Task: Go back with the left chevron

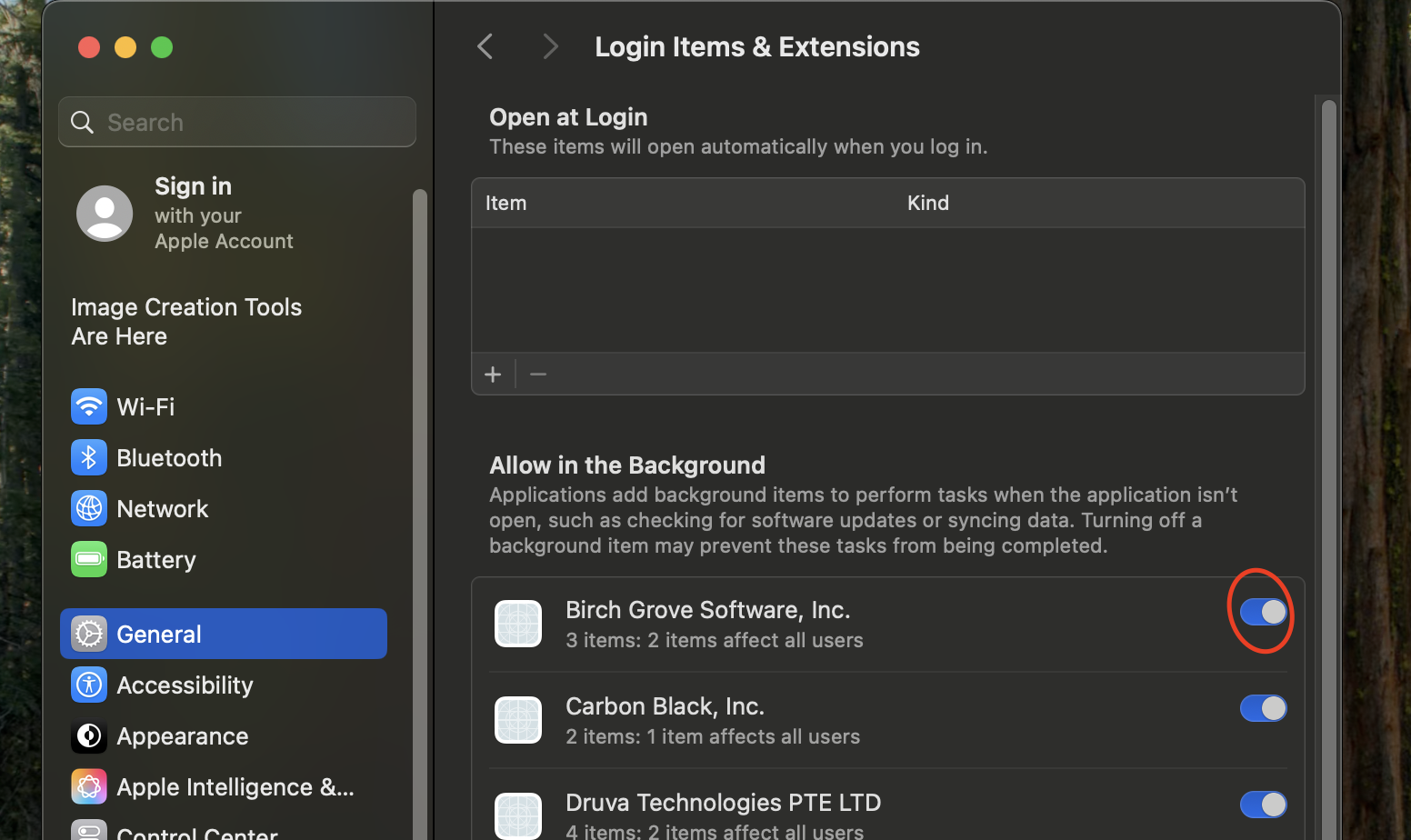Action: coord(485,46)
